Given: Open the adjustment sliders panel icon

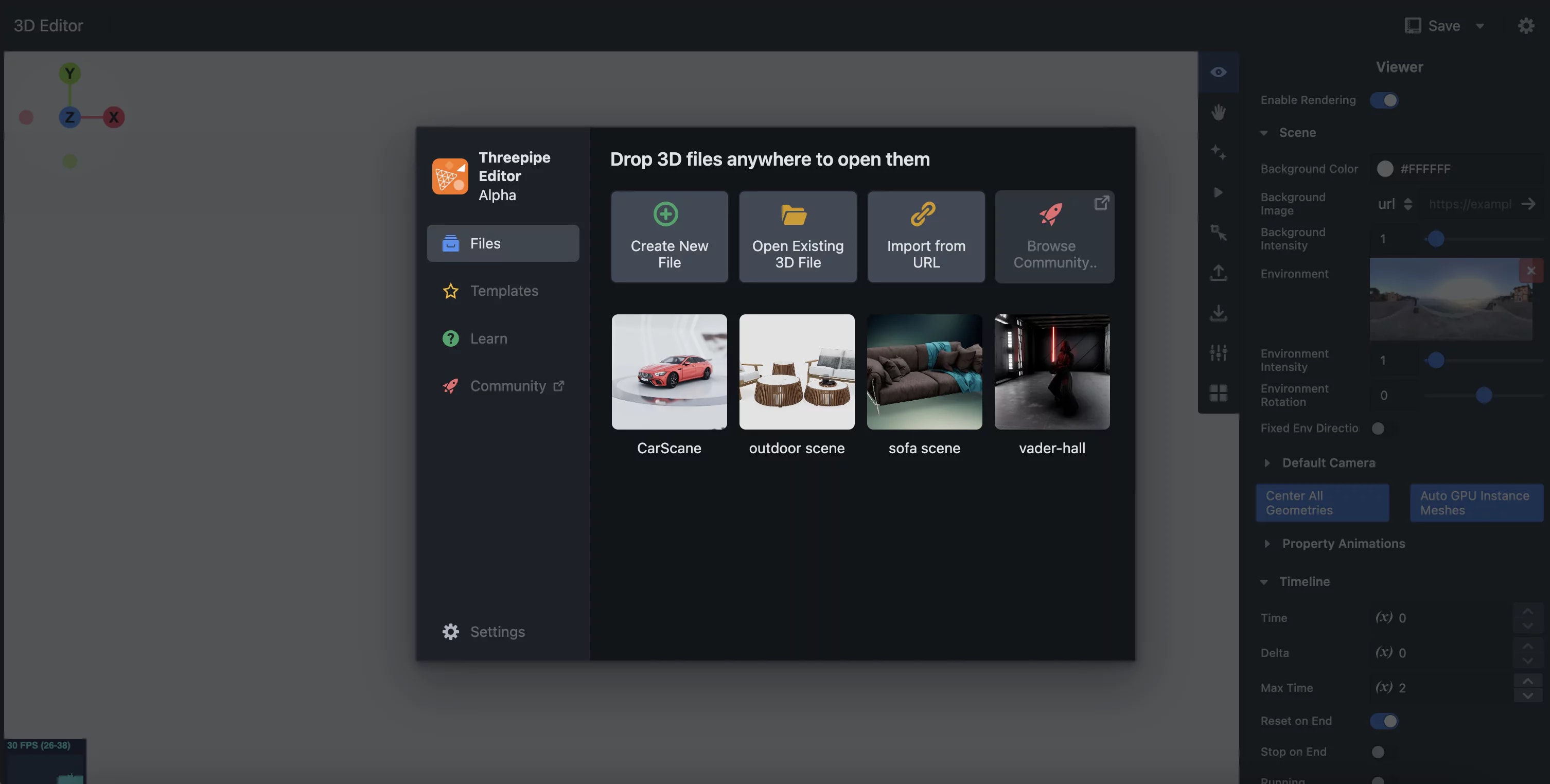Looking at the screenshot, I should click(x=1219, y=352).
